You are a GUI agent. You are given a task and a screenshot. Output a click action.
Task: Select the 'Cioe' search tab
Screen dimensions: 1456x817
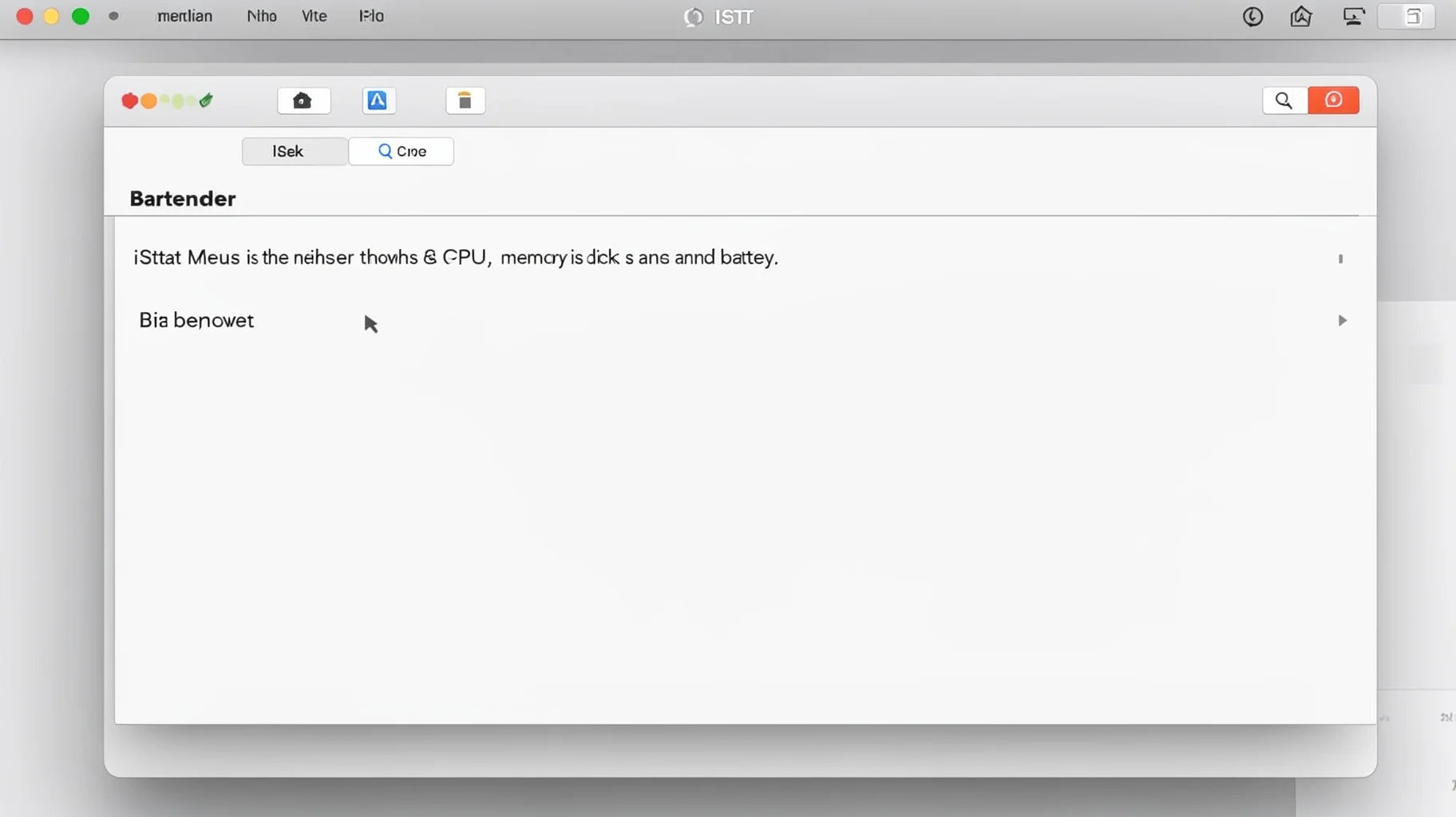[x=402, y=152]
